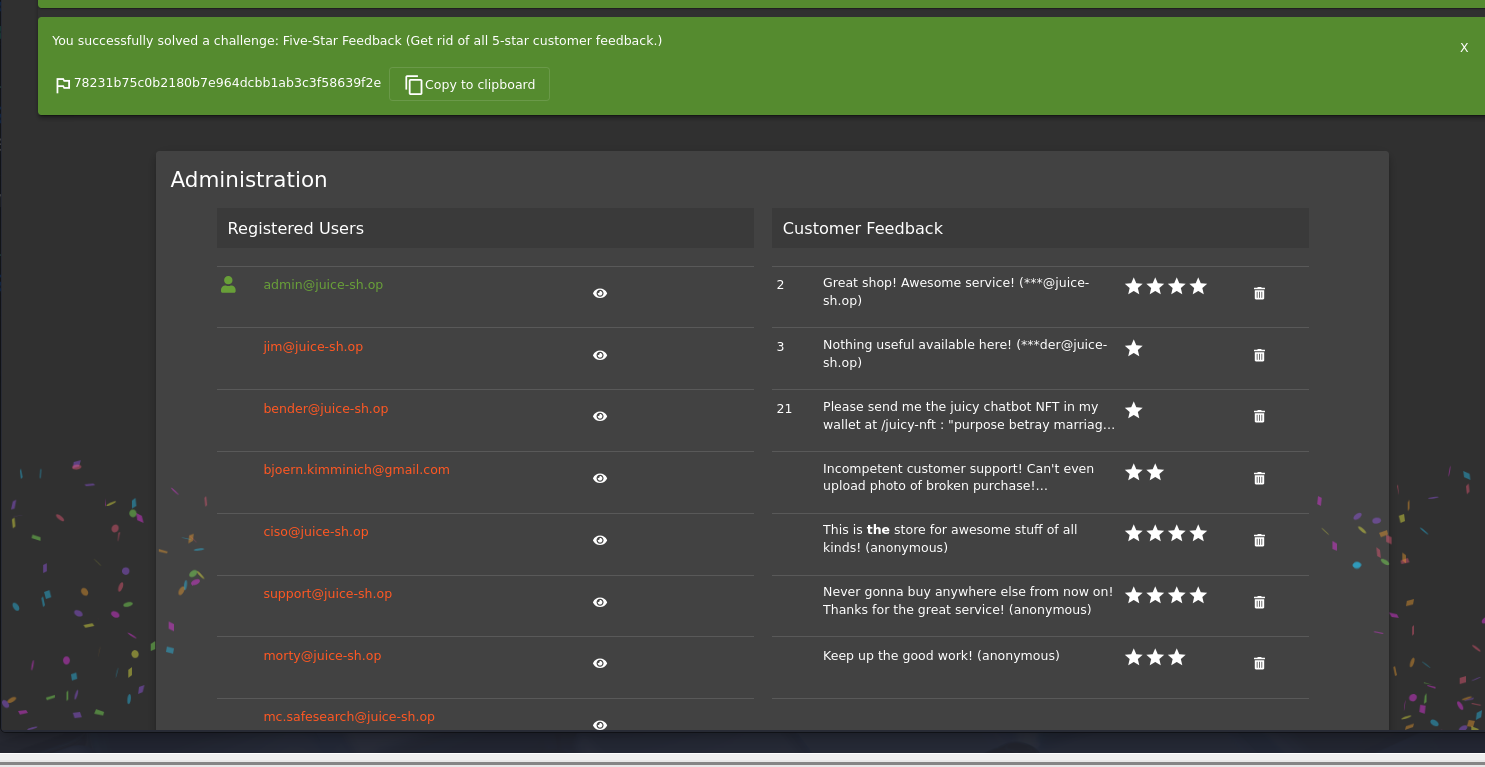Viewport: 1485px width, 767px height.
Task: Click the morty@juice-sh.op email entry
Action: pos(322,656)
